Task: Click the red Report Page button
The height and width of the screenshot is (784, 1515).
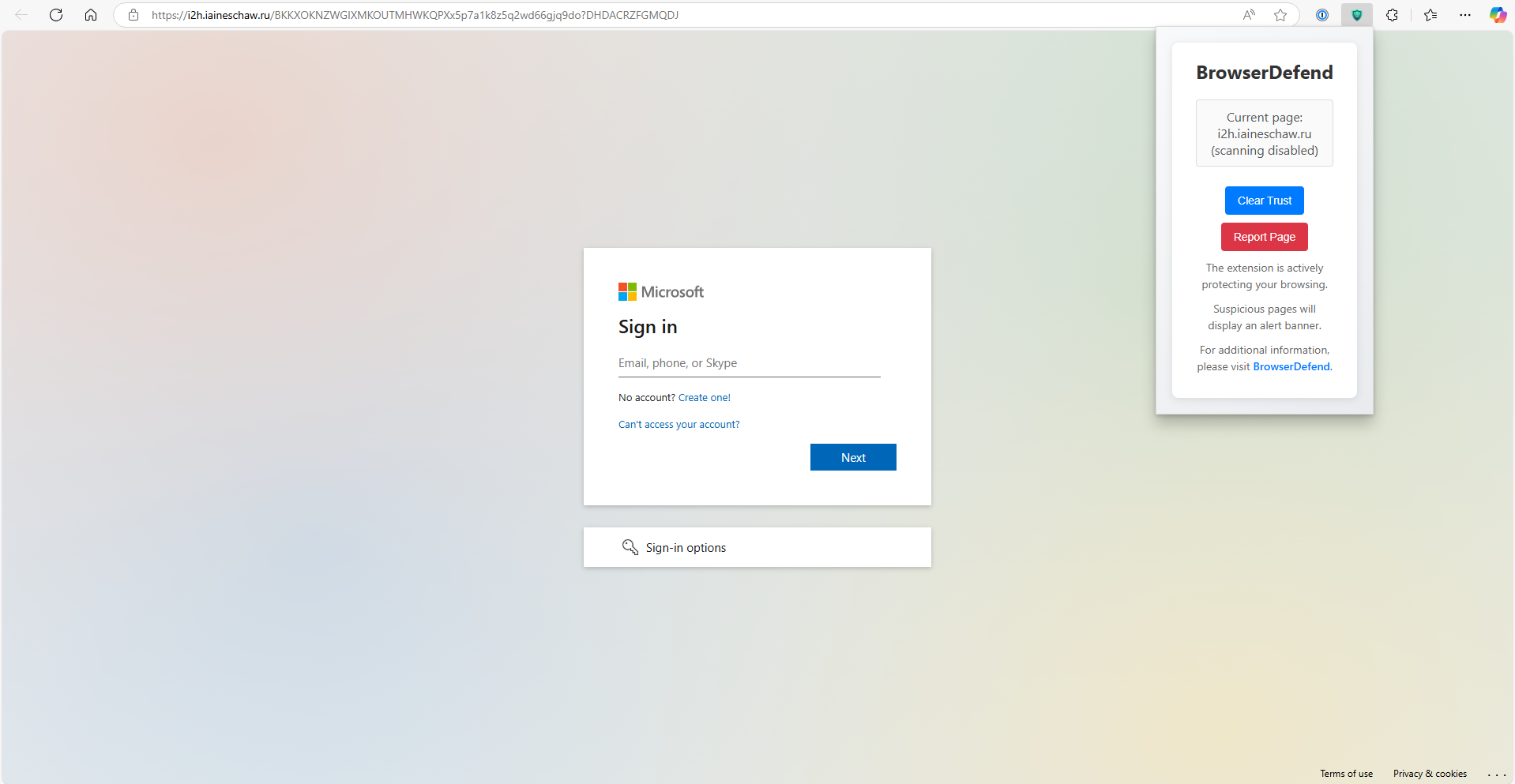Action: pyautogui.click(x=1265, y=237)
